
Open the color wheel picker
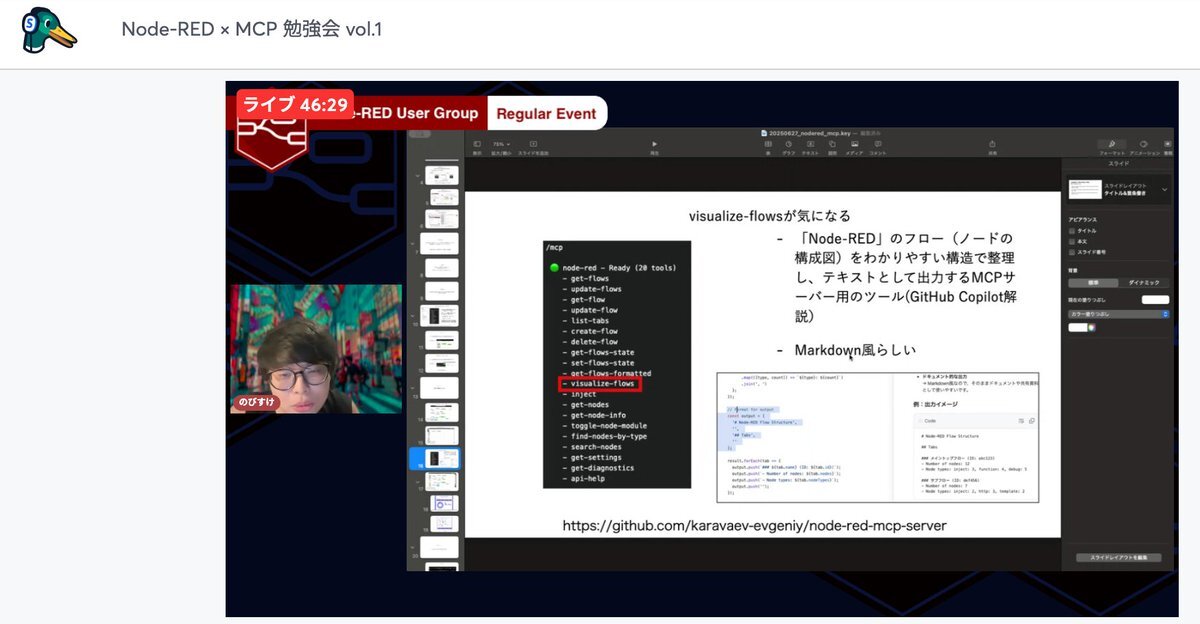pyautogui.click(x=1092, y=327)
